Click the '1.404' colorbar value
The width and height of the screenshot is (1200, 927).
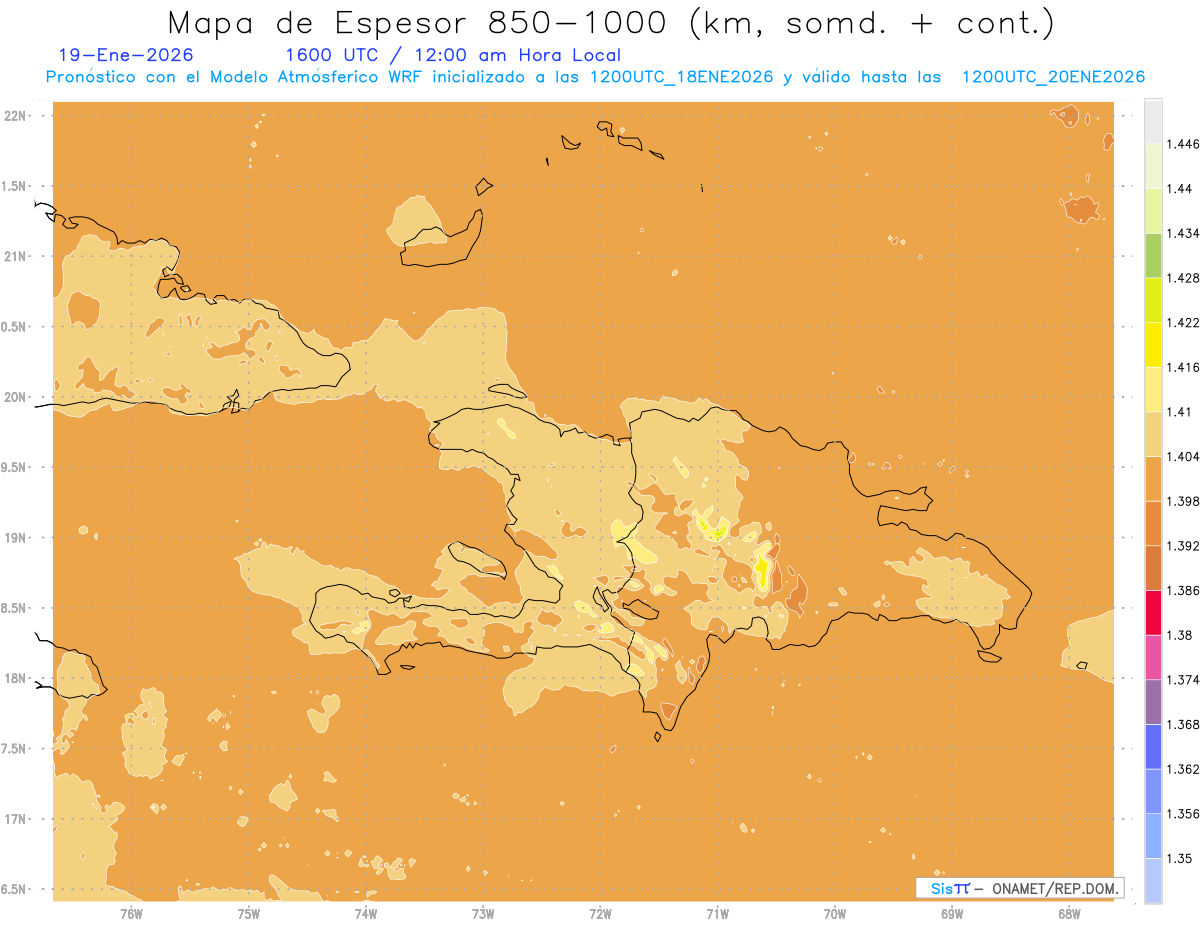(1183, 456)
